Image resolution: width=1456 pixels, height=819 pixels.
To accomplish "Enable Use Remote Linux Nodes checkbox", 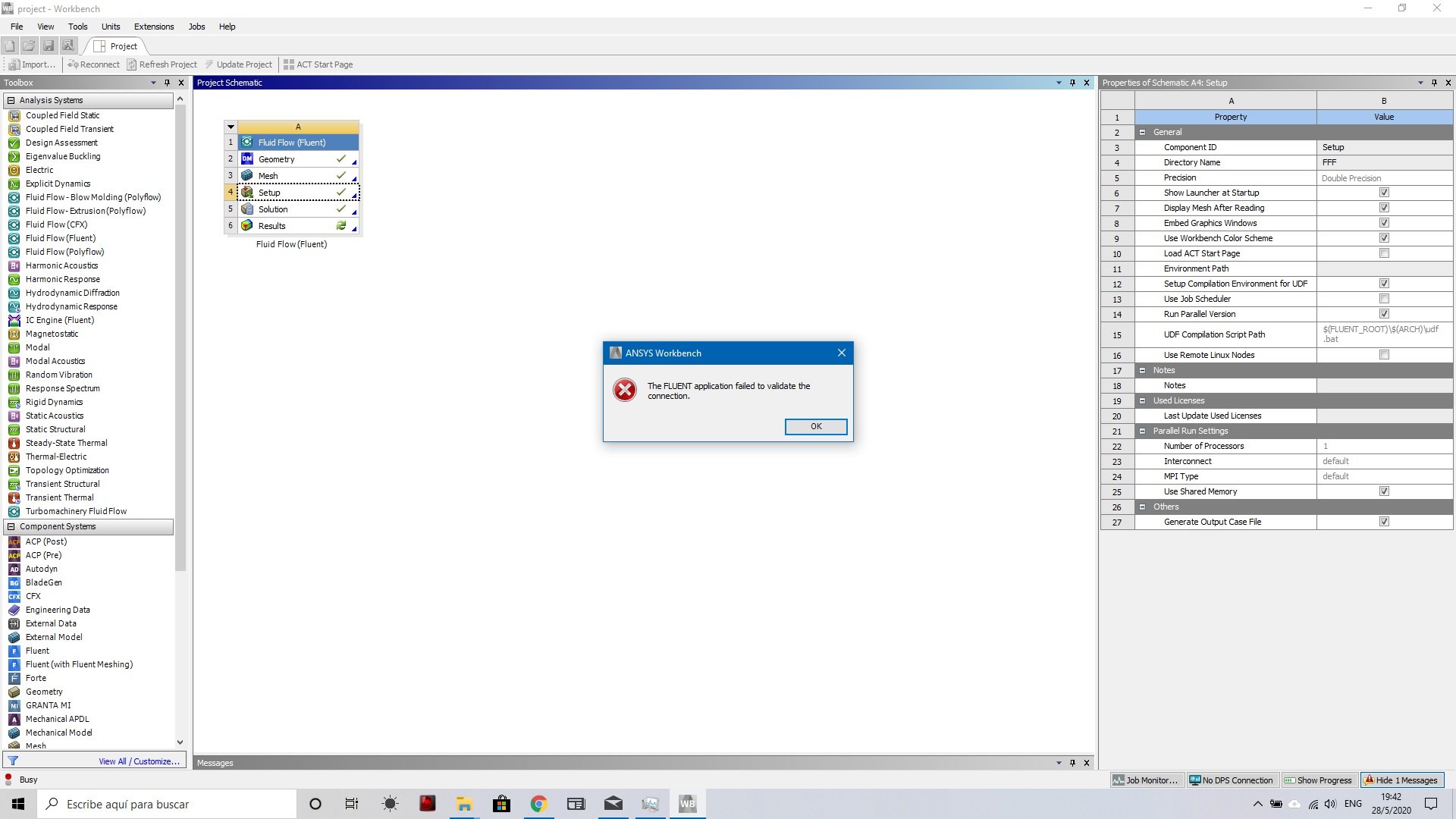I will click(1384, 355).
